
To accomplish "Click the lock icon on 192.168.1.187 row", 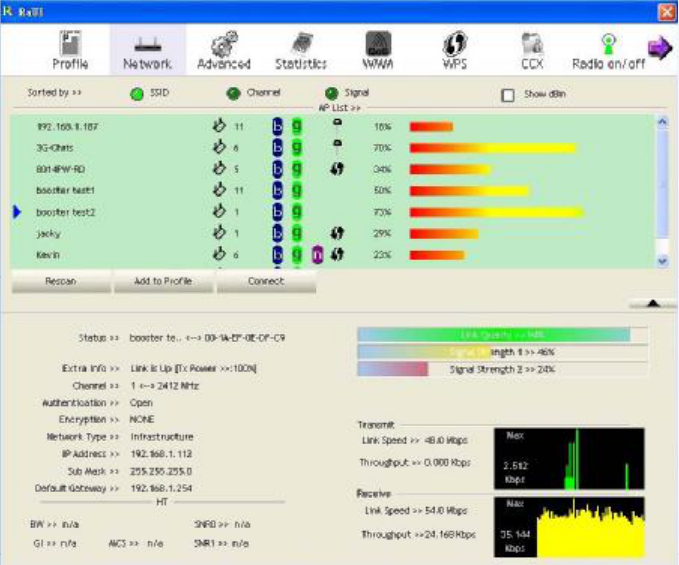I will pos(337,125).
